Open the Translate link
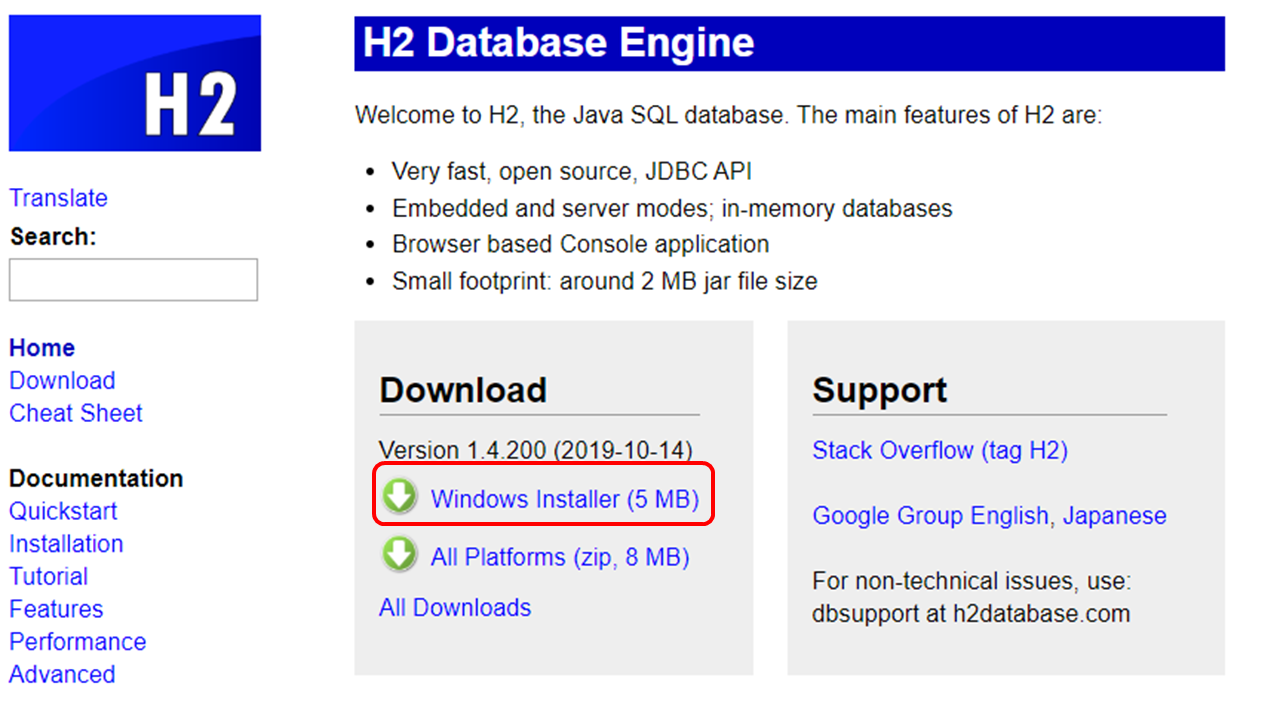The height and width of the screenshot is (702, 1280). click(x=58, y=198)
